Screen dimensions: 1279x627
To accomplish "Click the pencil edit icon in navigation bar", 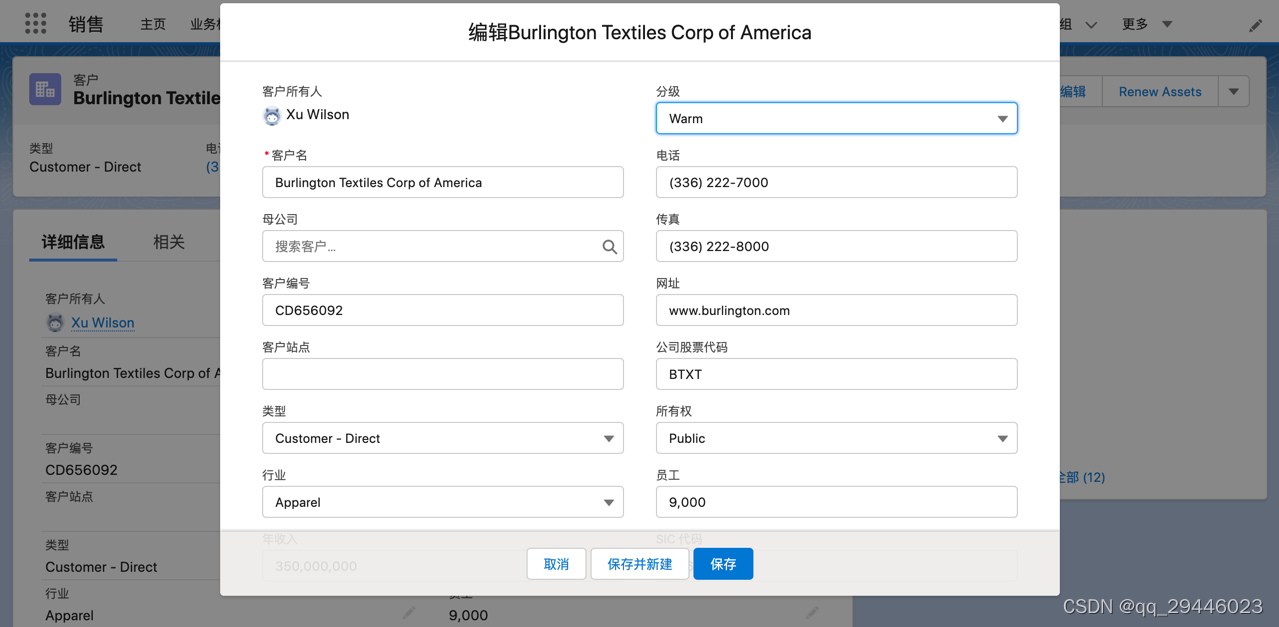I will point(1255,25).
